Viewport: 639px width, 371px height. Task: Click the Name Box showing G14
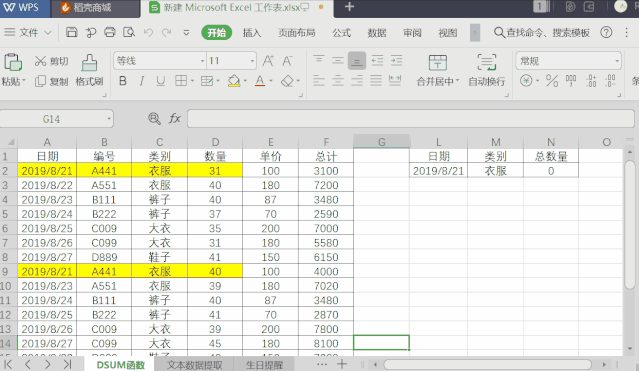coord(57,119)
